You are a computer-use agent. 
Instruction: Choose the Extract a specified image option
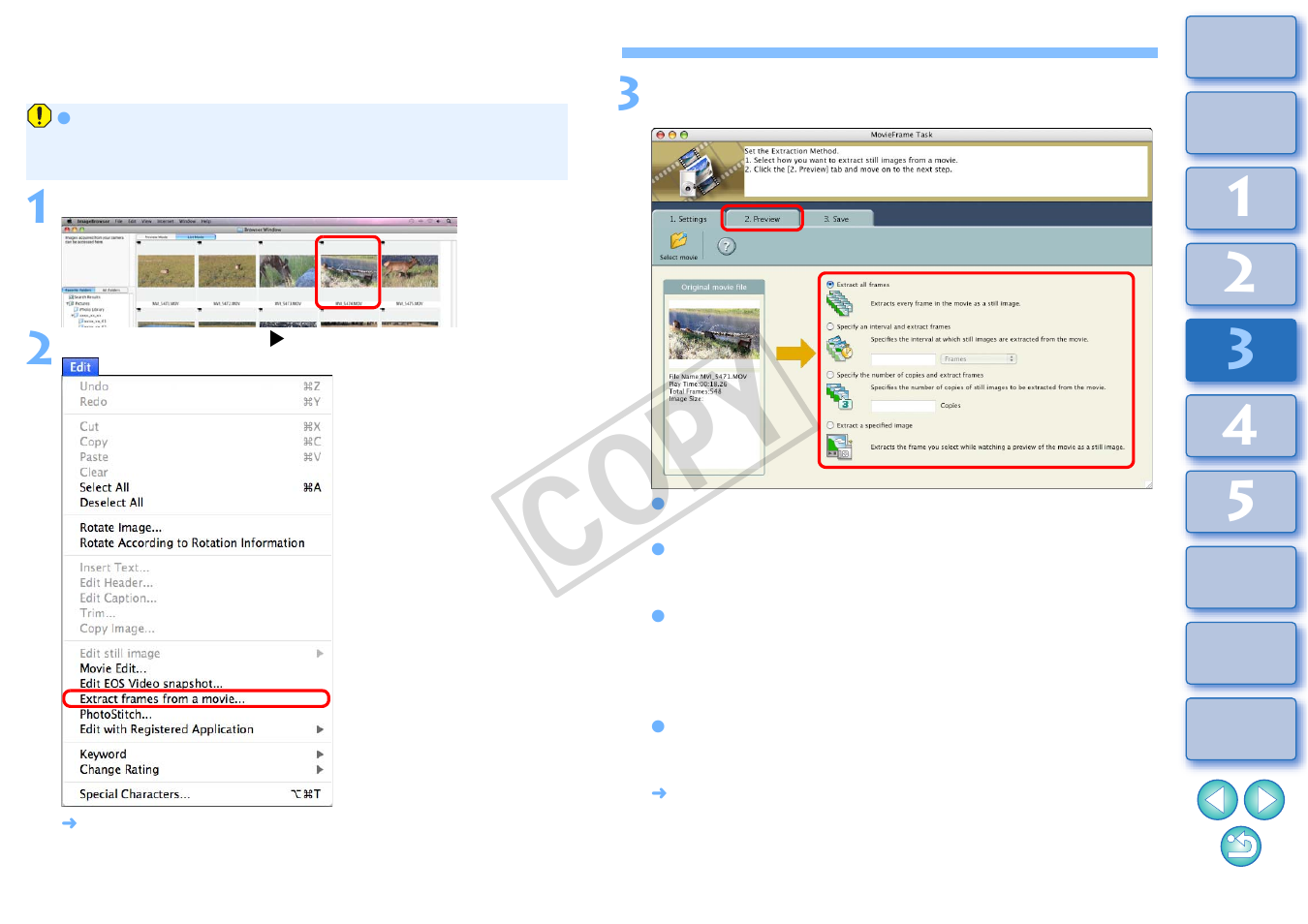tap(830, 425)
